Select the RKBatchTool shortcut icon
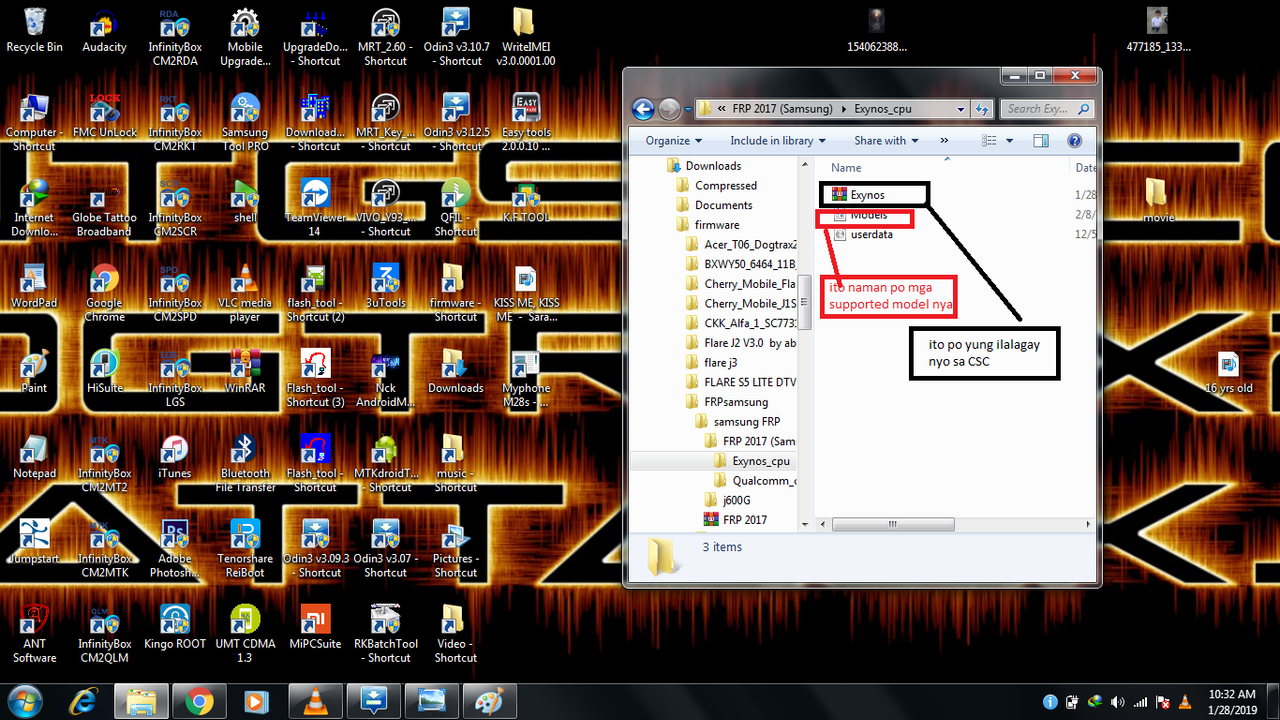The height and width of the screenshot is (720, 1280). tap(385, 633)
